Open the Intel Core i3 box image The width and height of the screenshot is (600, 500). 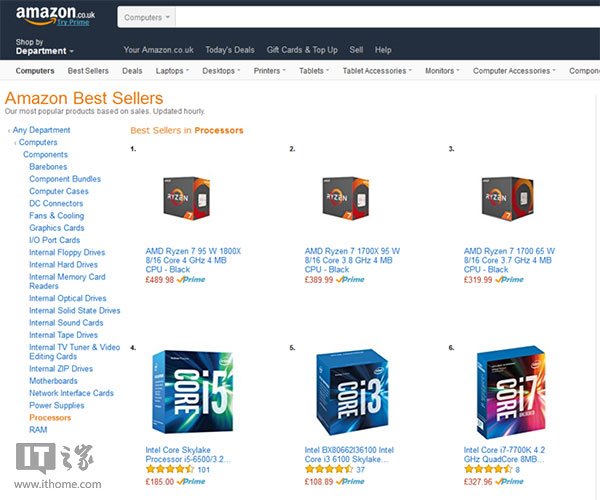tap(352, 393)
